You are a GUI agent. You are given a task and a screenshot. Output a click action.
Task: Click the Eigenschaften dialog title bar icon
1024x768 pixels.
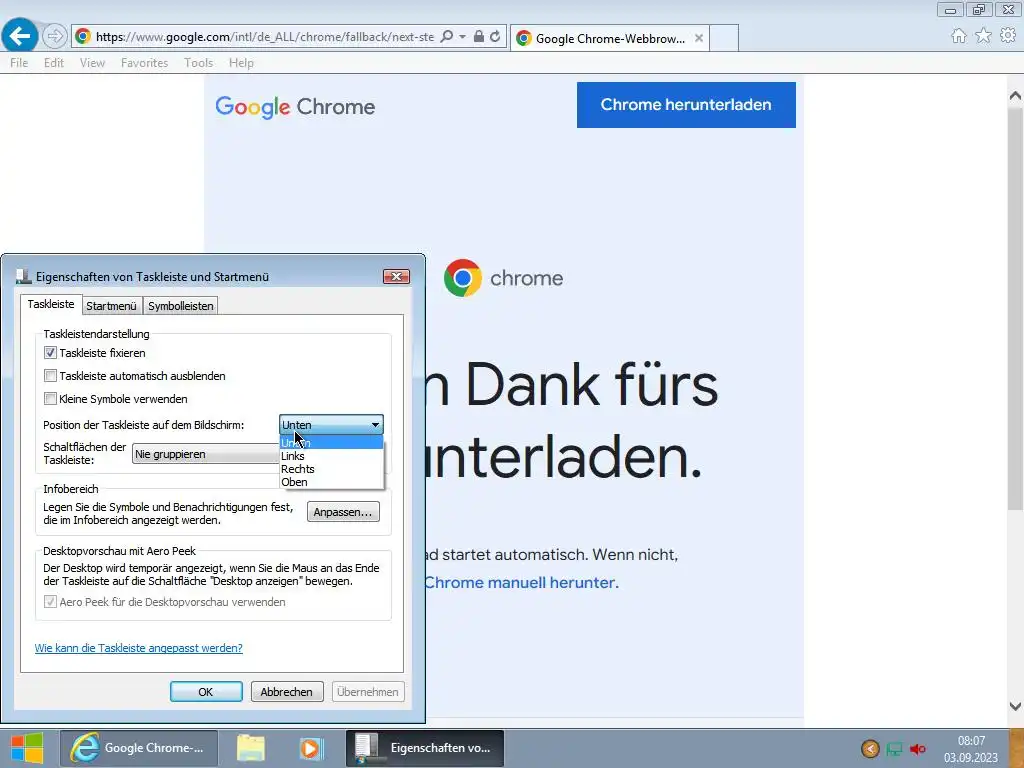(x=24, y=276)
